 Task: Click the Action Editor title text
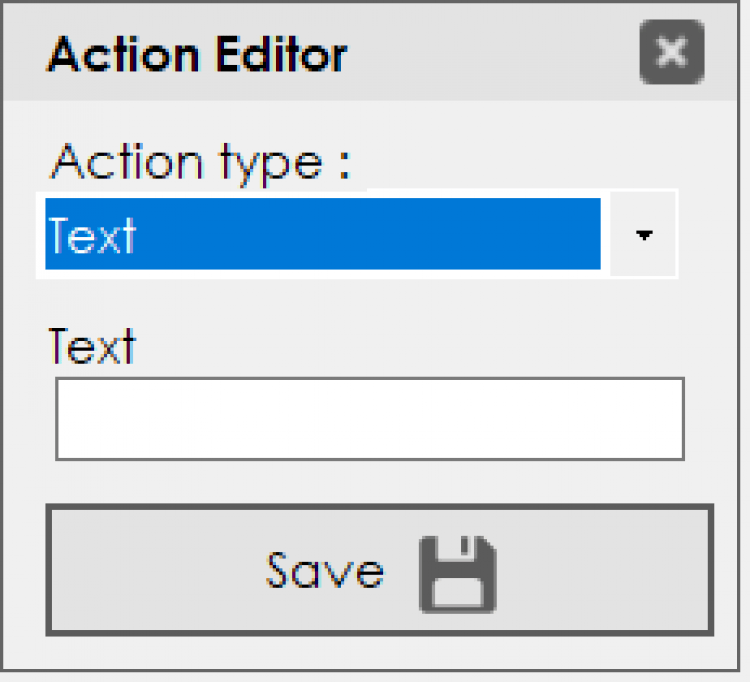(x=197, y=54)
